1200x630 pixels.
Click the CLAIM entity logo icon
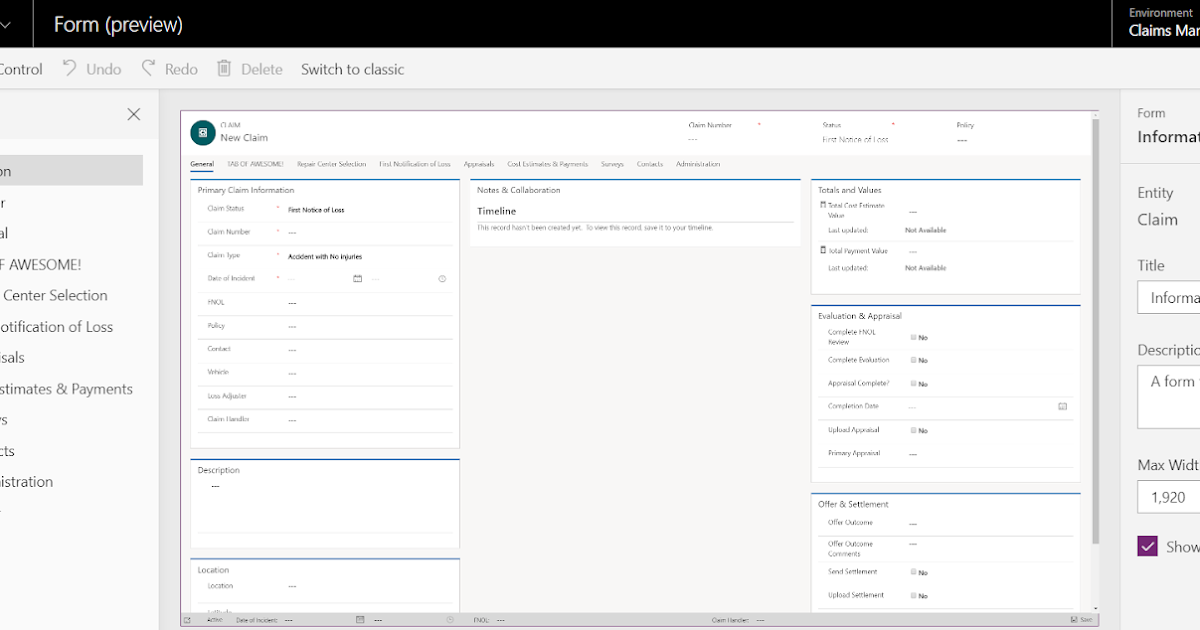[202, 132]
